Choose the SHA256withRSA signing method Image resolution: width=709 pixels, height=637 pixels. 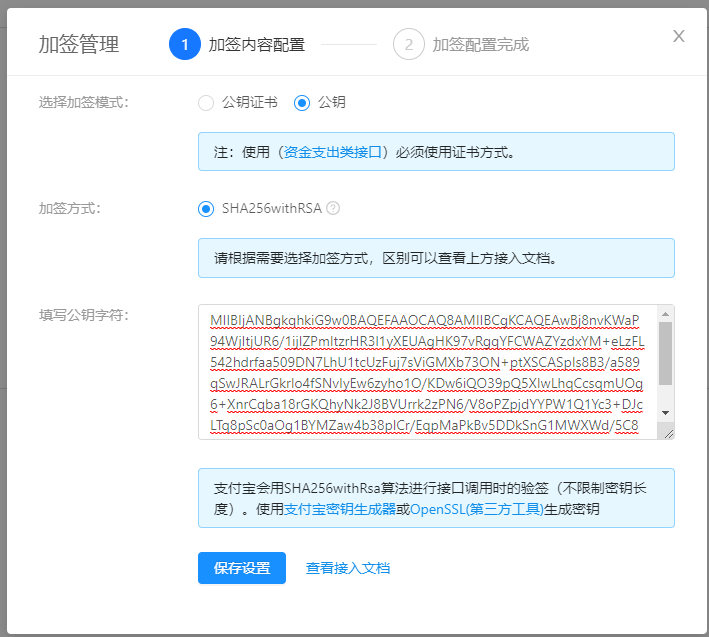(x=207, y=209)
